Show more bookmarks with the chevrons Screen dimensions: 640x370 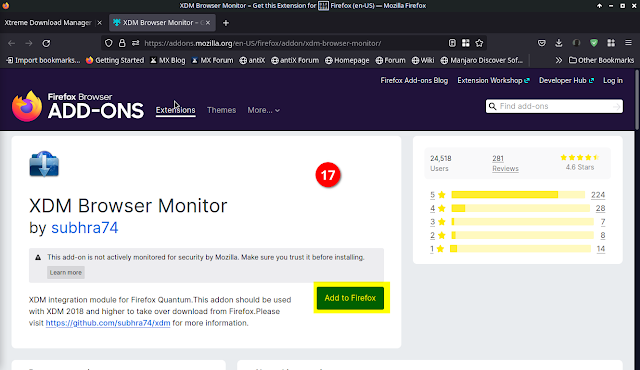558,60
